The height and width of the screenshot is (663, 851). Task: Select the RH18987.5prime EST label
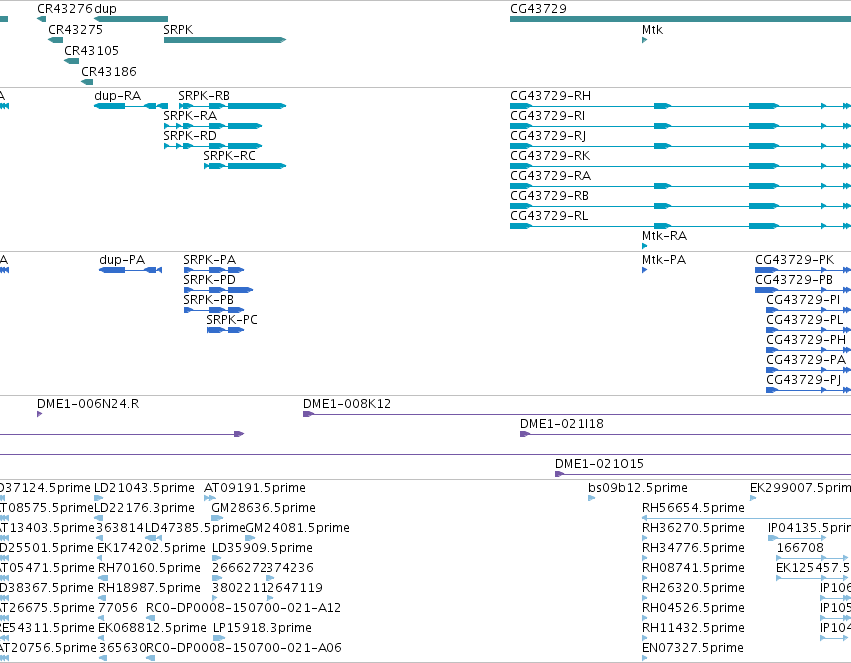tap(149, 589)
